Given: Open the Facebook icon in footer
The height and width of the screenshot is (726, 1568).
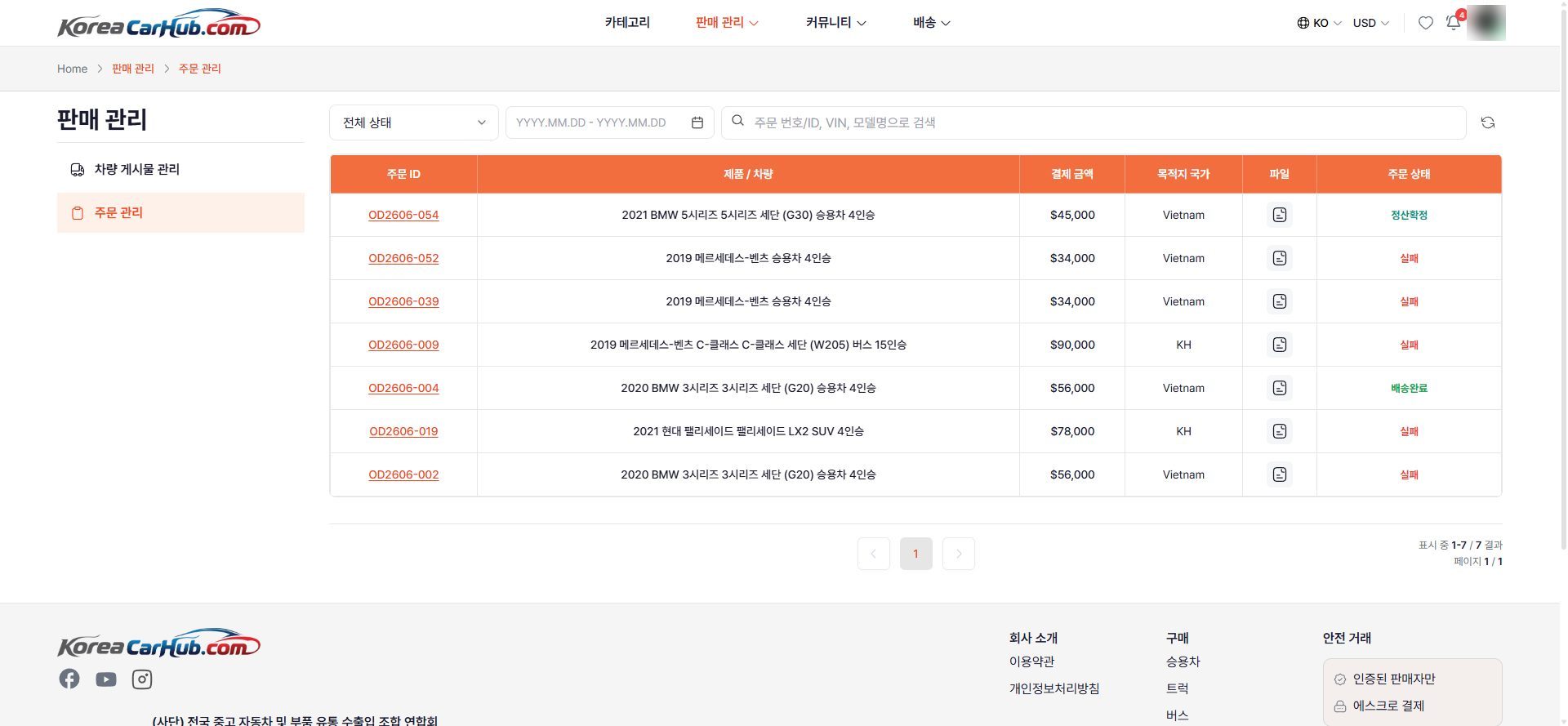Looking at the screenshot, I should click(x=69, y=679).
